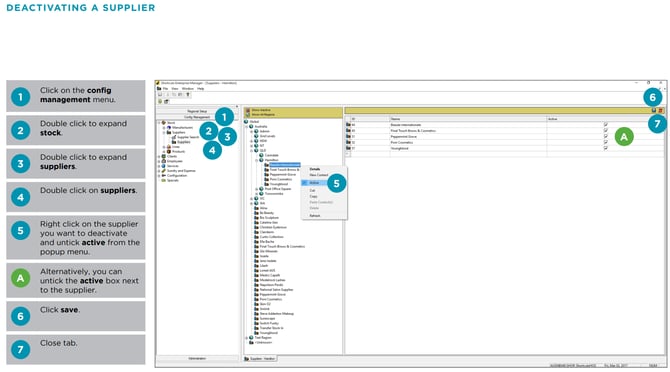Image resolution: width=670 pixels, height=372 pixels.
Task: Click the supplier icon in the Youngblood table row
Action: [348, 148]
